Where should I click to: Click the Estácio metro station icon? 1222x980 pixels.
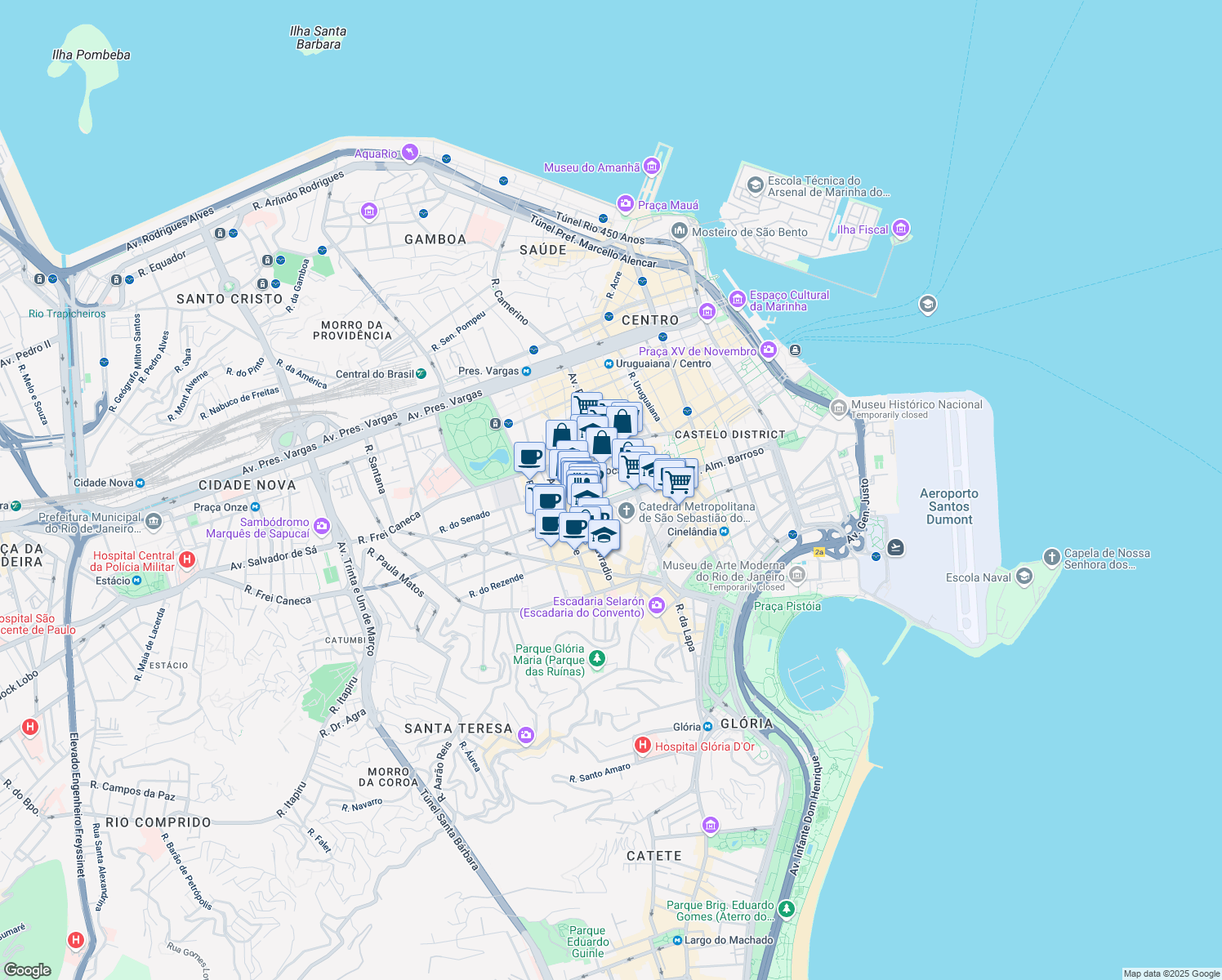[x=137, y=581]
